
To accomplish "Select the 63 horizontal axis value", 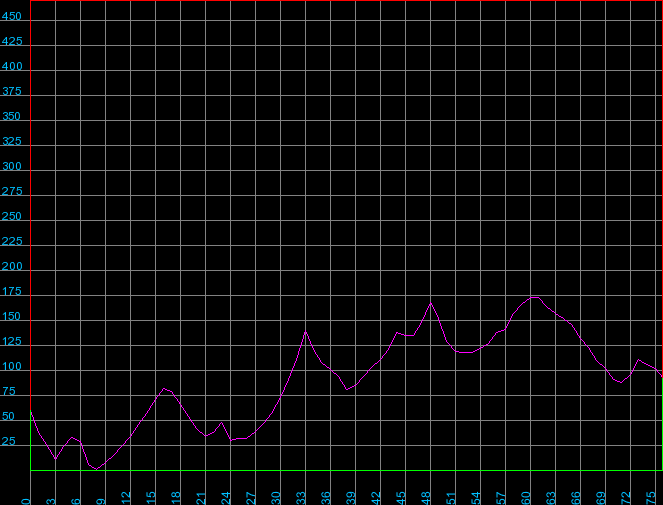I will click(551, 498).
